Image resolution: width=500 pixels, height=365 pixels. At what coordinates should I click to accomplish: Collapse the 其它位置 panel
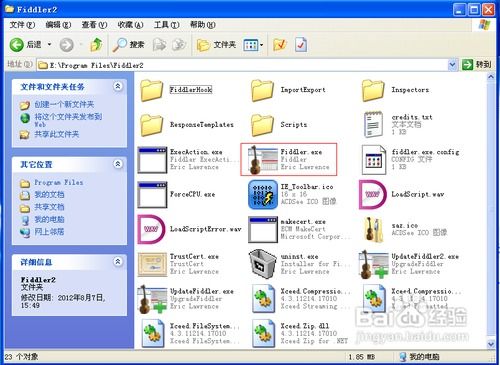[118, 164]
